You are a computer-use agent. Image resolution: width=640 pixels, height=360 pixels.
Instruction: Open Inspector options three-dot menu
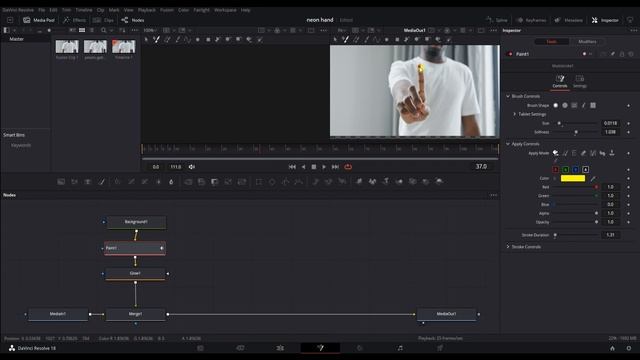click(x=633, y=31)
